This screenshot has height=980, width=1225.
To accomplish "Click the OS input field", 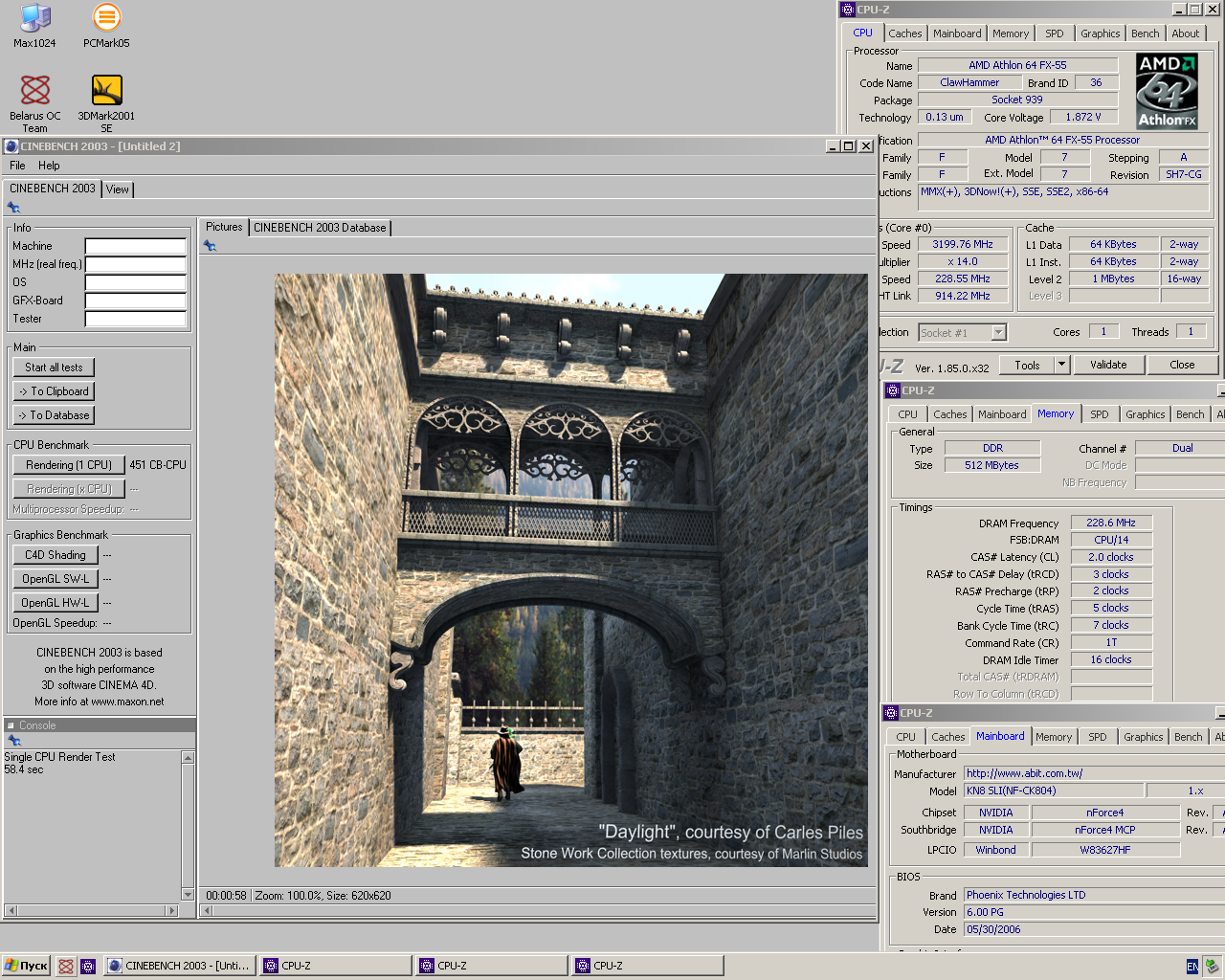I will [135, 282].
